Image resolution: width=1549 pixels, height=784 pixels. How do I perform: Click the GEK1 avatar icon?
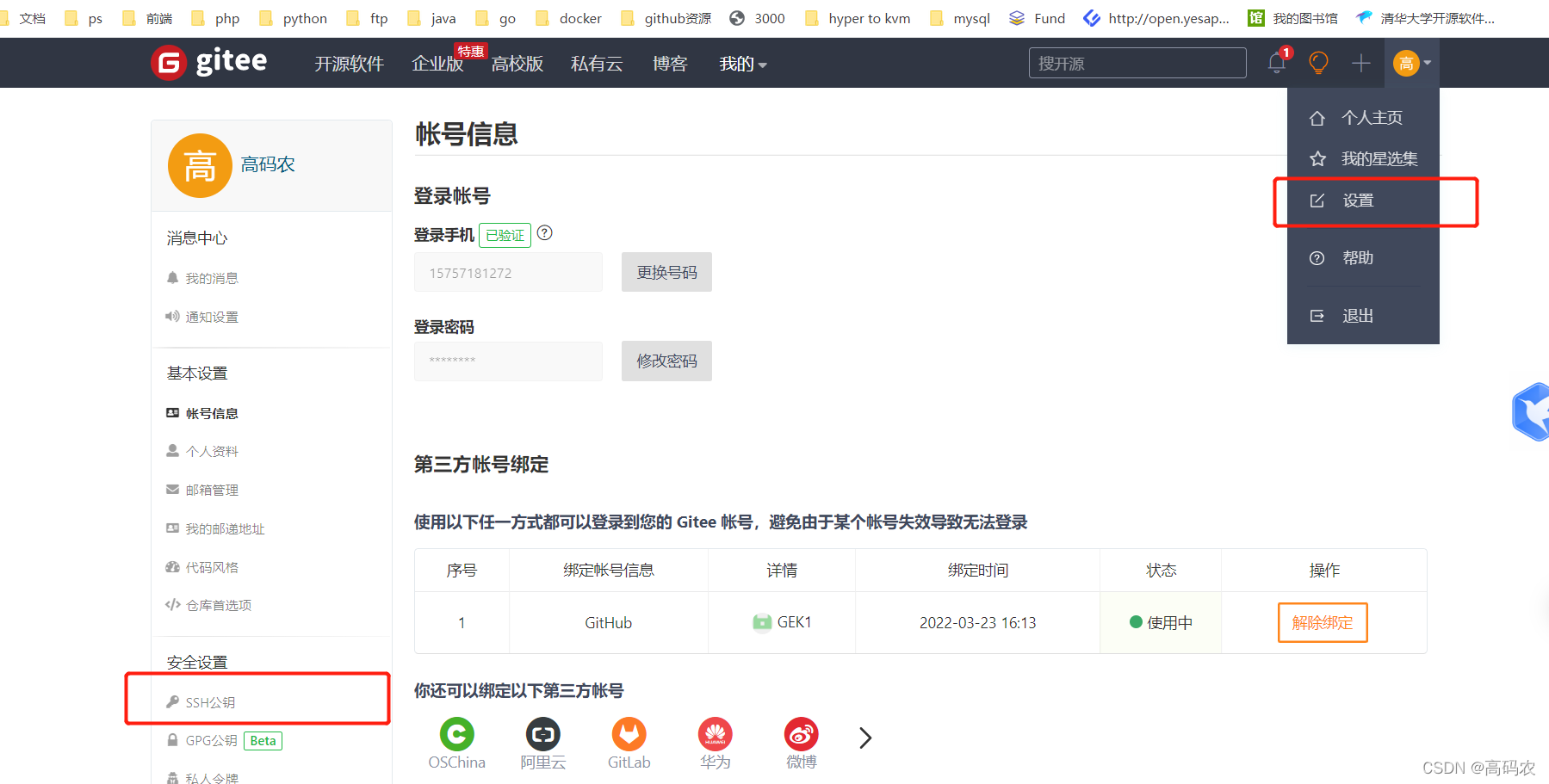[762, 622]
